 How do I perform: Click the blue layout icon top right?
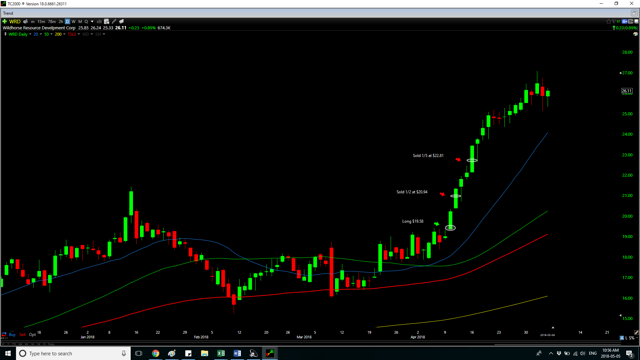[624, 21]
